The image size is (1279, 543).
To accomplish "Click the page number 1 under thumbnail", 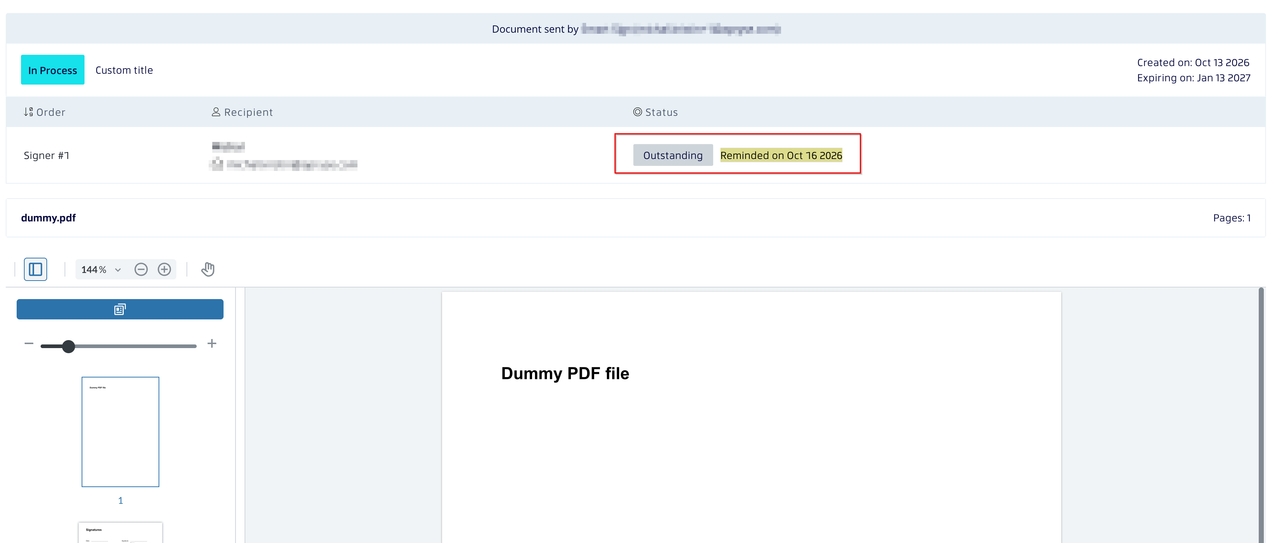I will pyautogui.click(x=120, y=500).
